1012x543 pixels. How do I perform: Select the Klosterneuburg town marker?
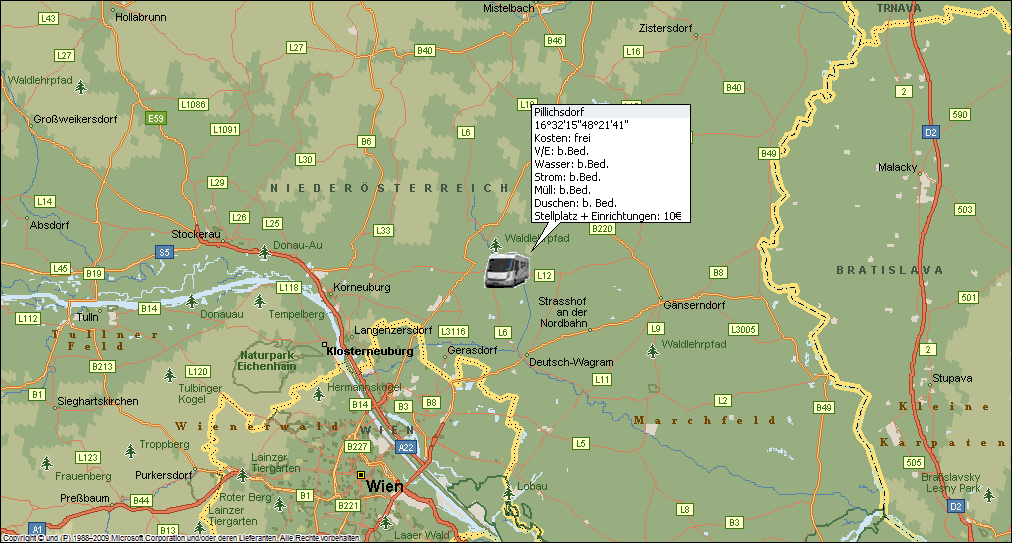(325, 346)
